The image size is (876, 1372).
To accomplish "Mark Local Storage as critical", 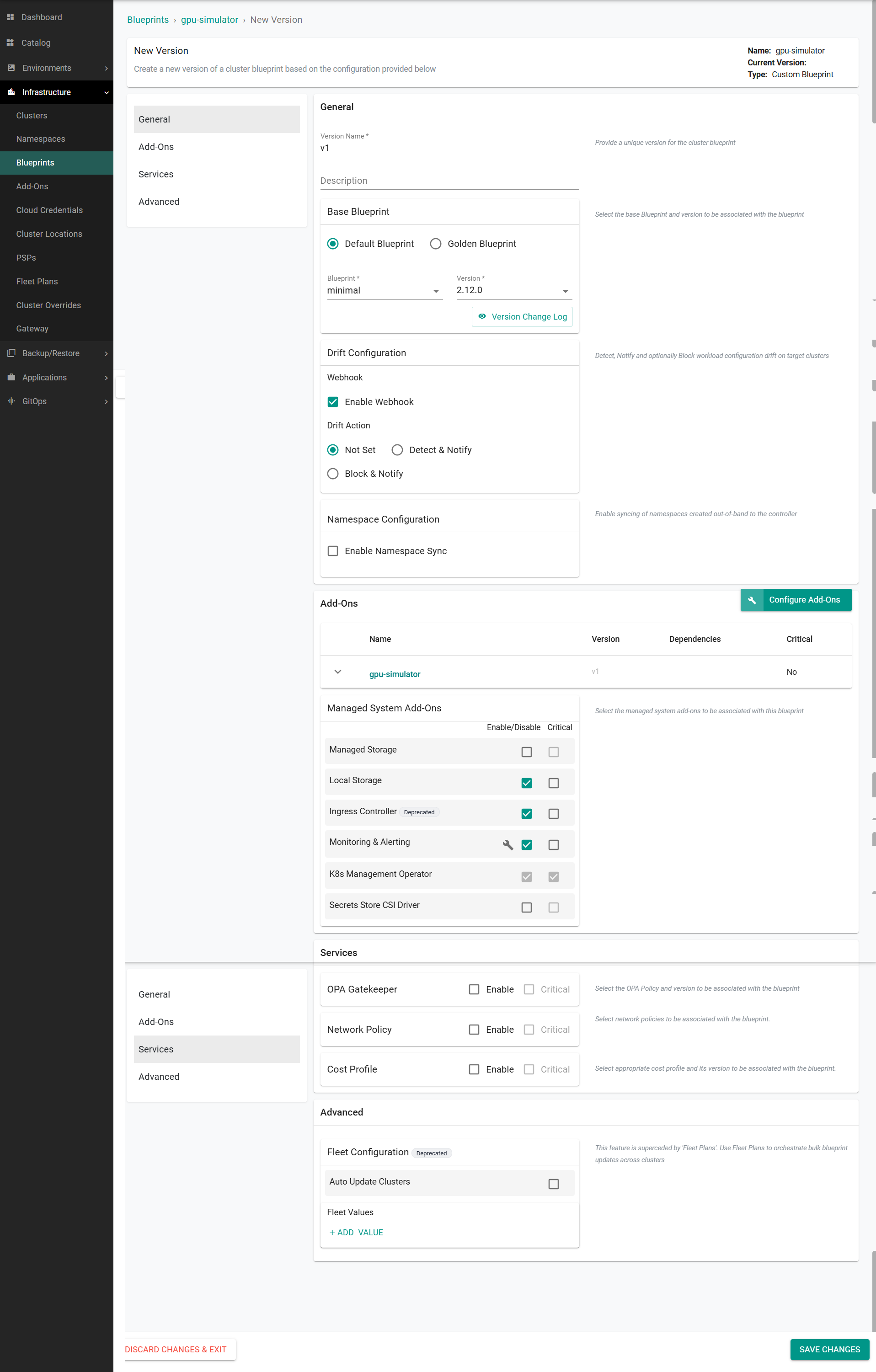I will tap(553, 784).
